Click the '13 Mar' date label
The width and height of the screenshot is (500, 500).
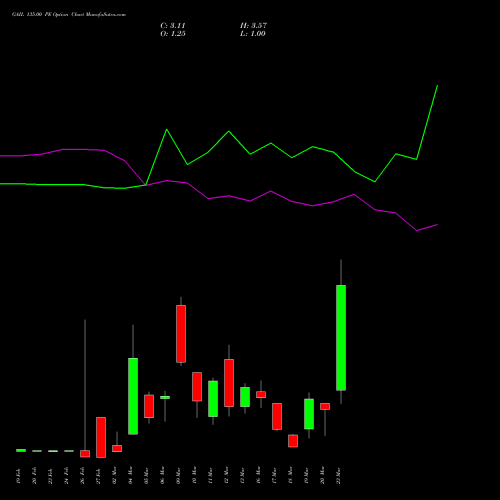pyautogui.click(x=242, y=475)
